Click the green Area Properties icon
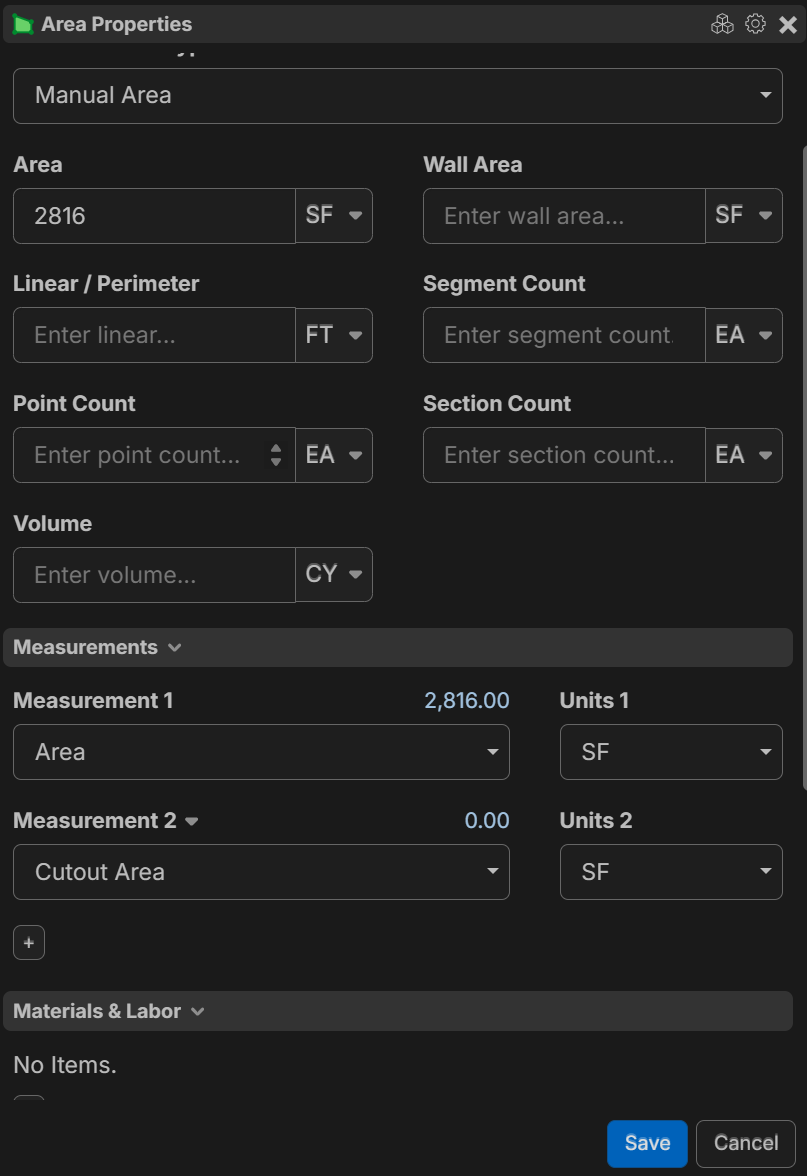Viewport: 807px width, 1176px height. (x=22, y=25)
